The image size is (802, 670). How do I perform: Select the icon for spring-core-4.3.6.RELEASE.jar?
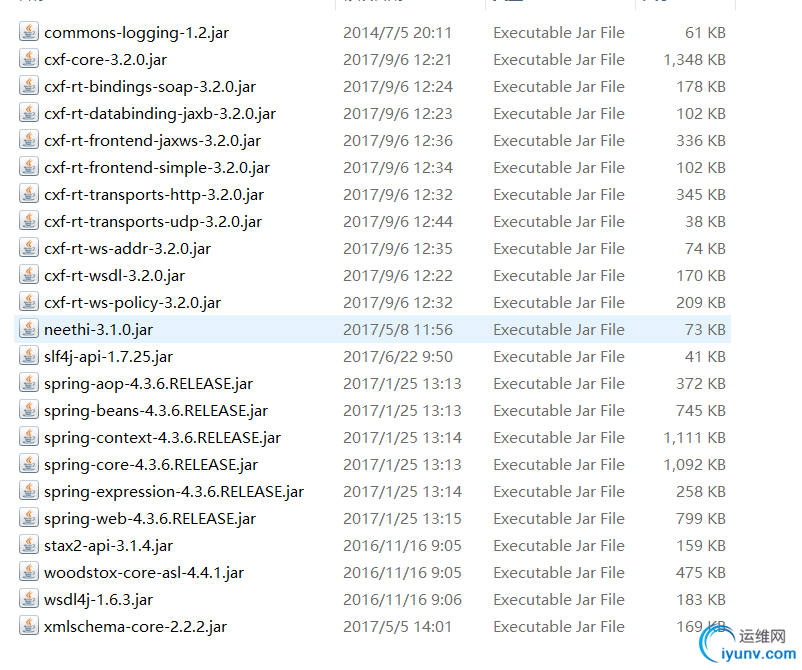click(29, 464)
